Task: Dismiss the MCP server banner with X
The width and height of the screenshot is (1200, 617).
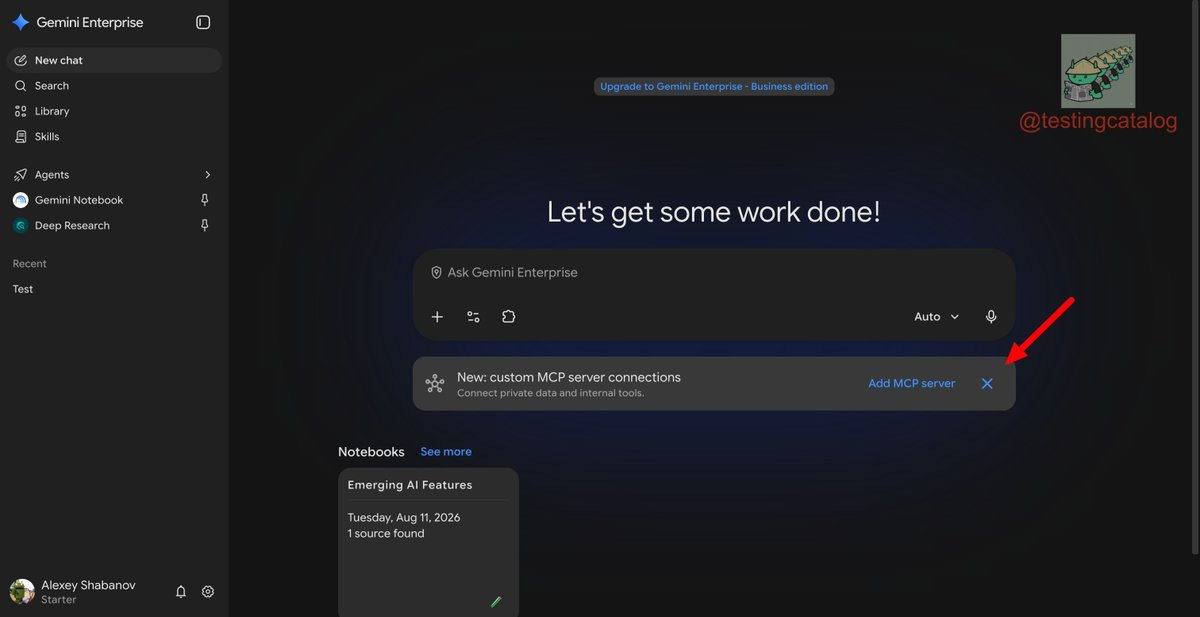Action: coord(987,384)
